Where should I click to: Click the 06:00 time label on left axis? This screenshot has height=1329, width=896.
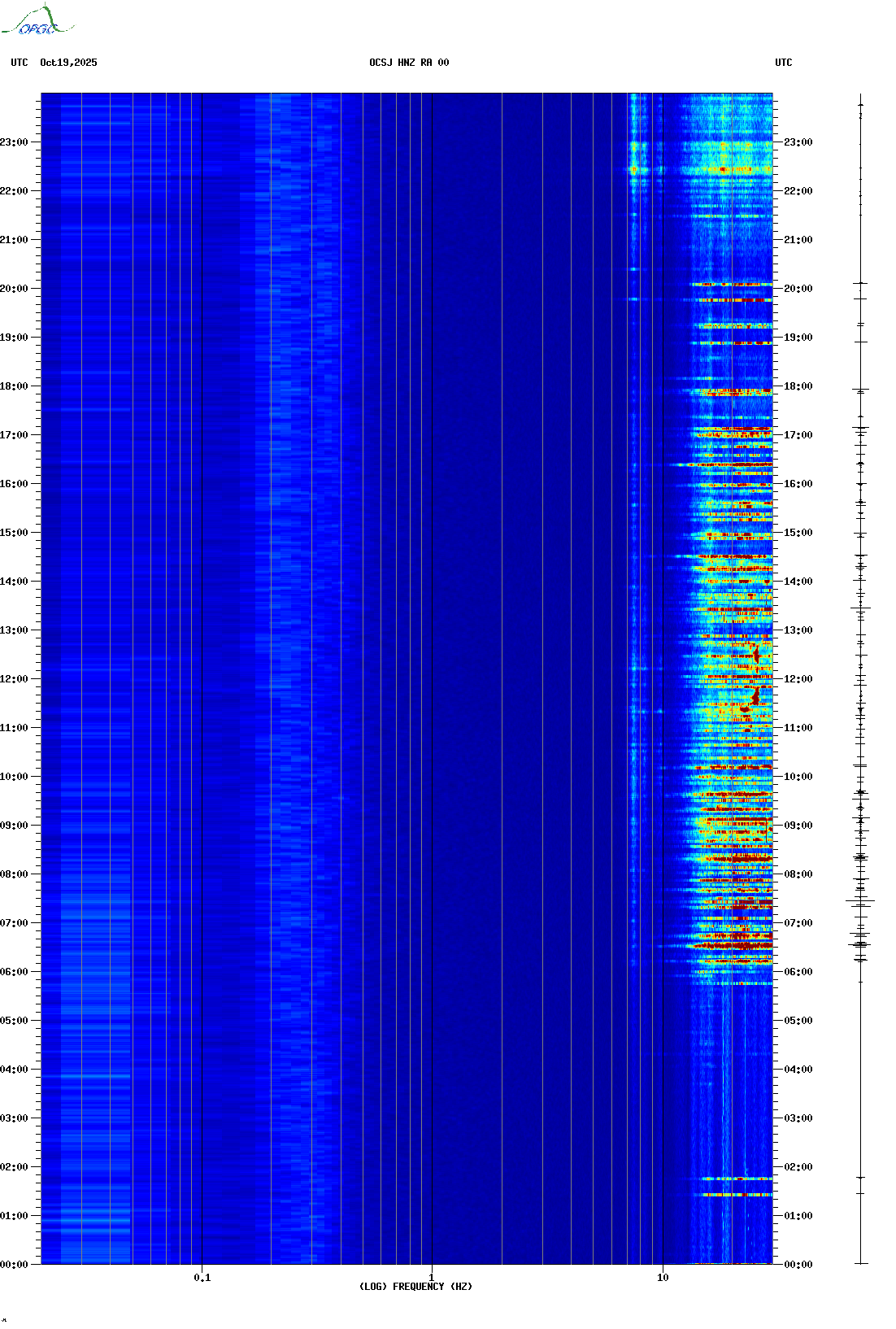point(14,972)
